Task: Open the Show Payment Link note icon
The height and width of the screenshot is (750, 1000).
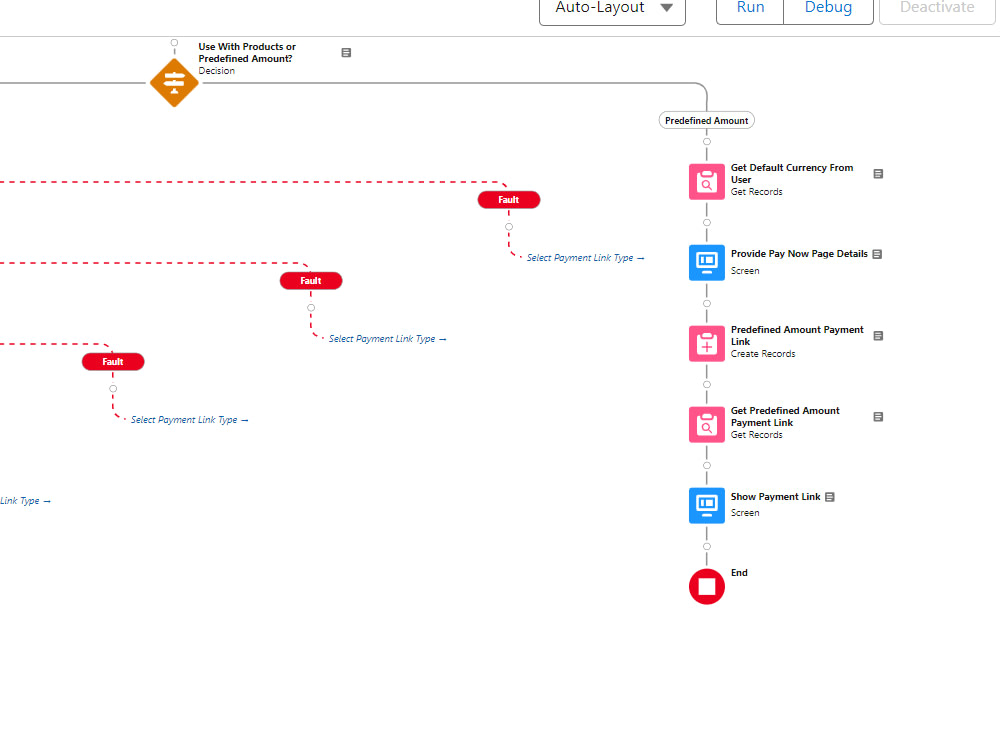Action: (830, 497)
